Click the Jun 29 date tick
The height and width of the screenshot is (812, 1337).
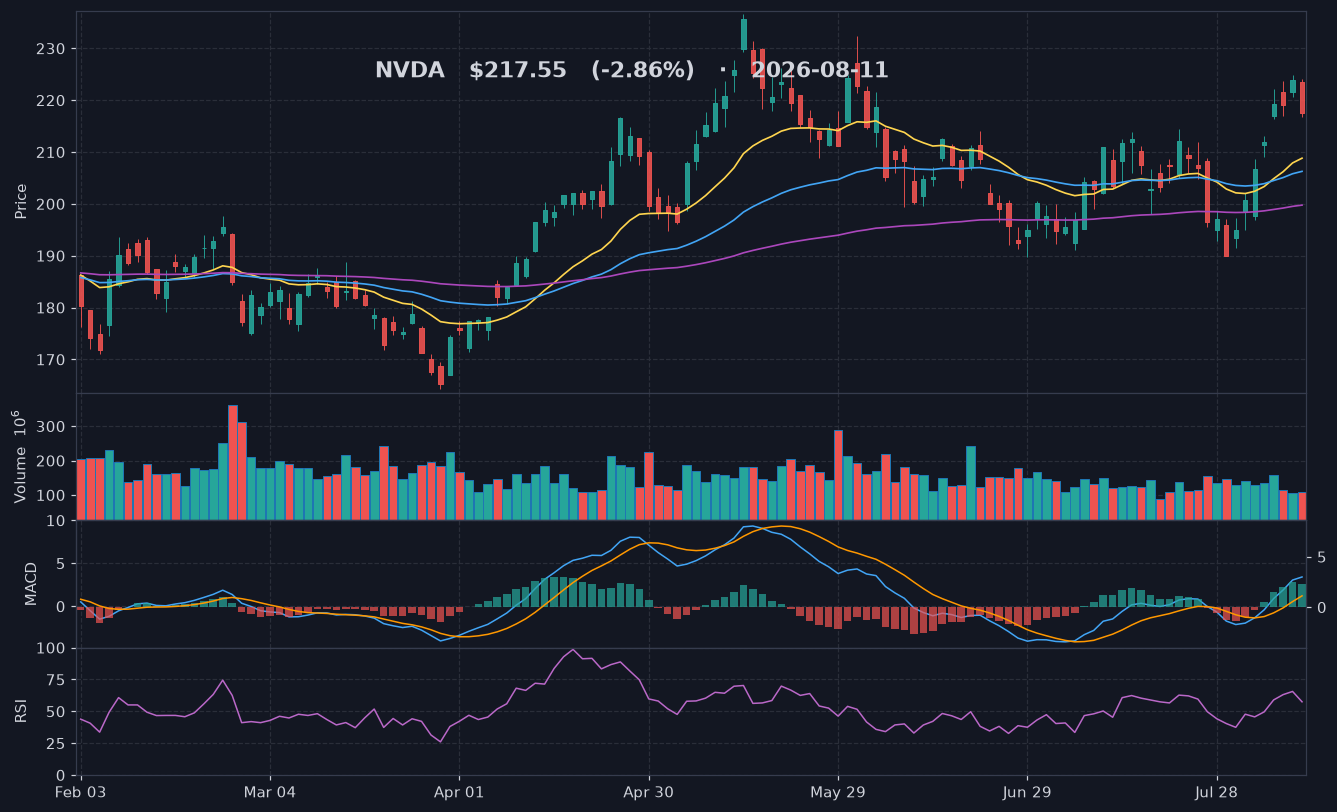point(1026,793)
